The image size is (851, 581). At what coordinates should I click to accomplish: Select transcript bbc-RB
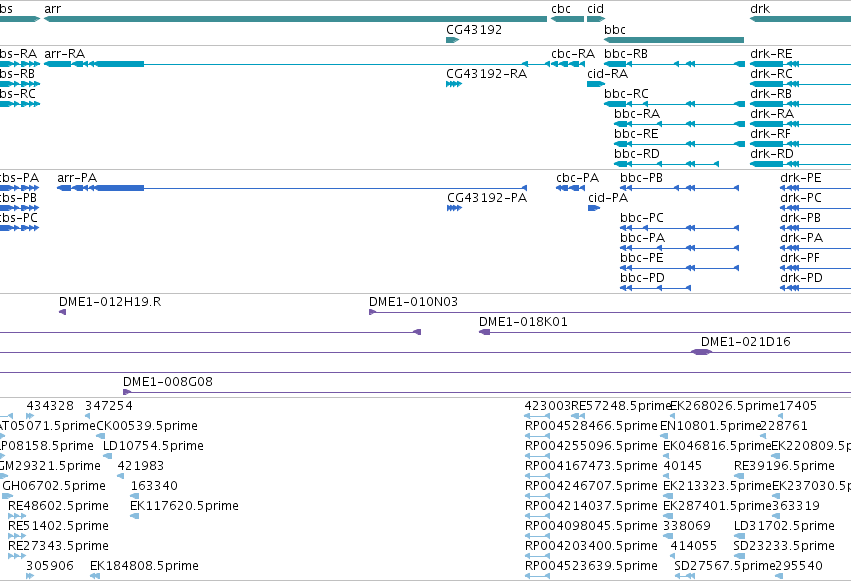(x=674, y=64)
